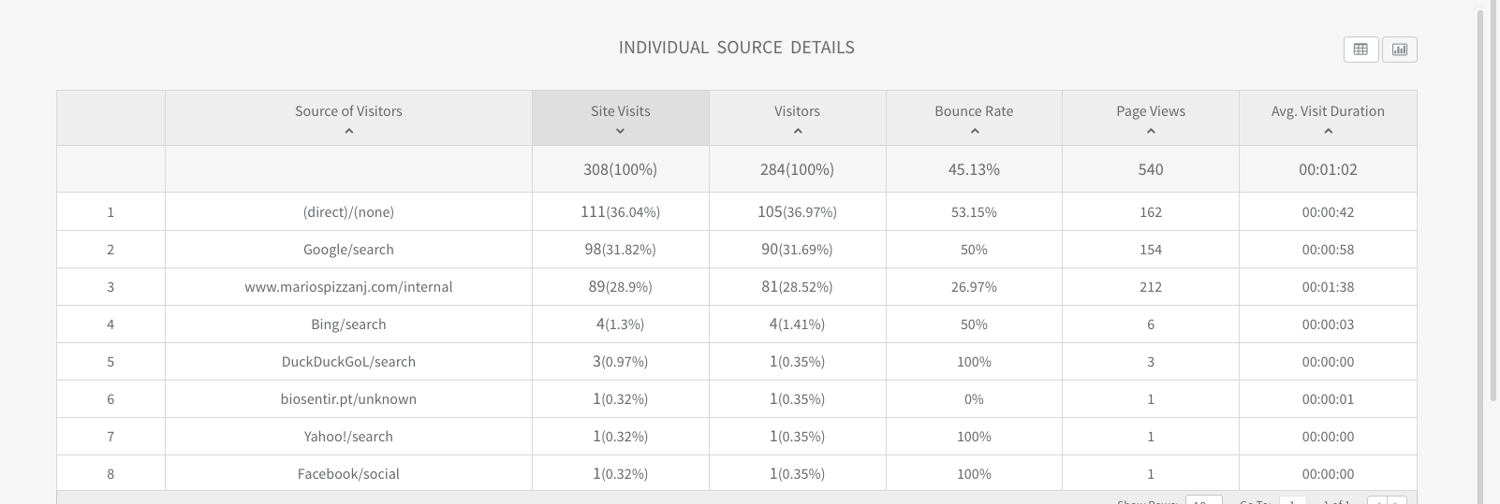Click sort arrow under Visitors column
Viewport: 1500px width, 504px height.
tap(797, 131)
